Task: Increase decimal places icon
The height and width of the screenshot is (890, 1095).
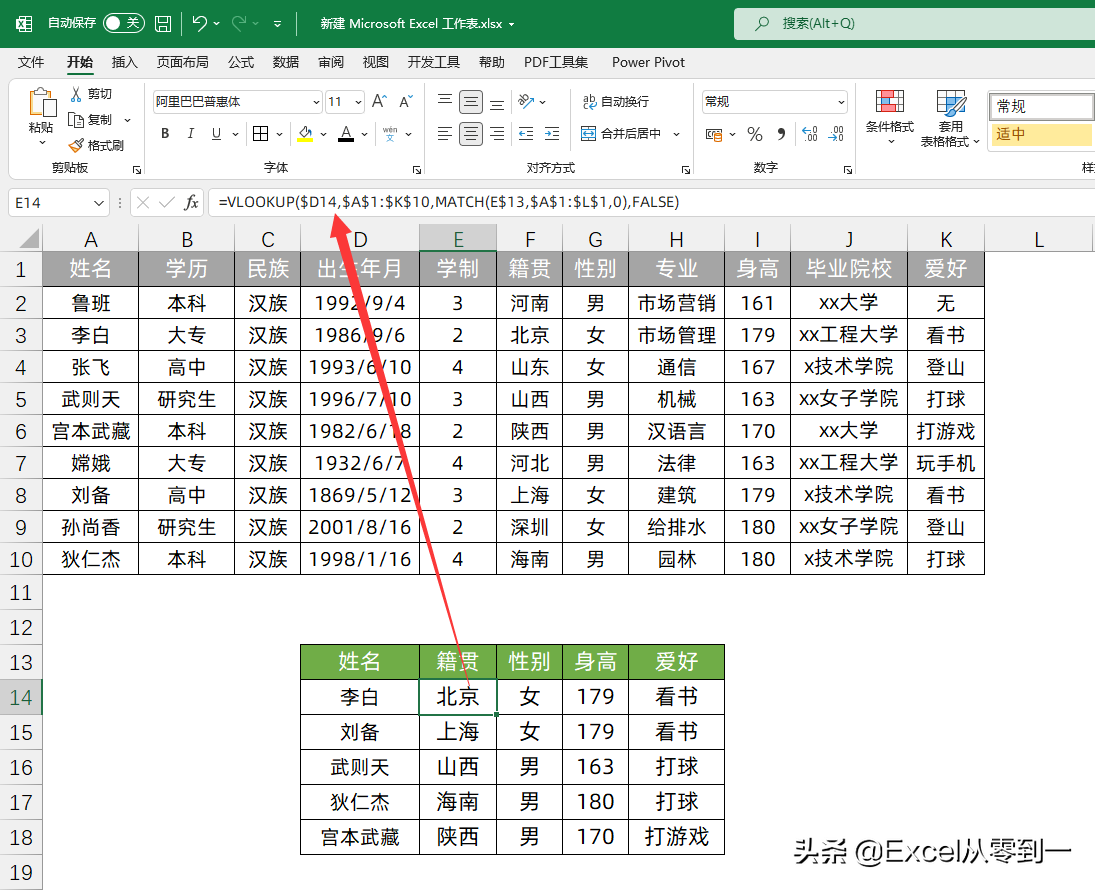Action: [809, 133]
